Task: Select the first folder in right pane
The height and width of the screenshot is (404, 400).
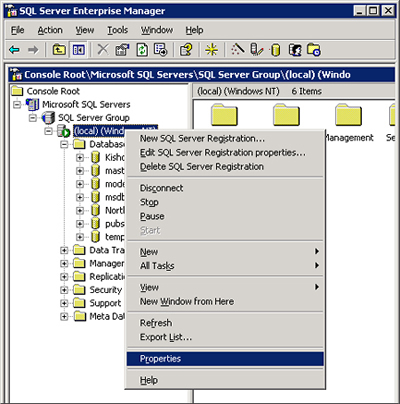Action: [224, 115]
